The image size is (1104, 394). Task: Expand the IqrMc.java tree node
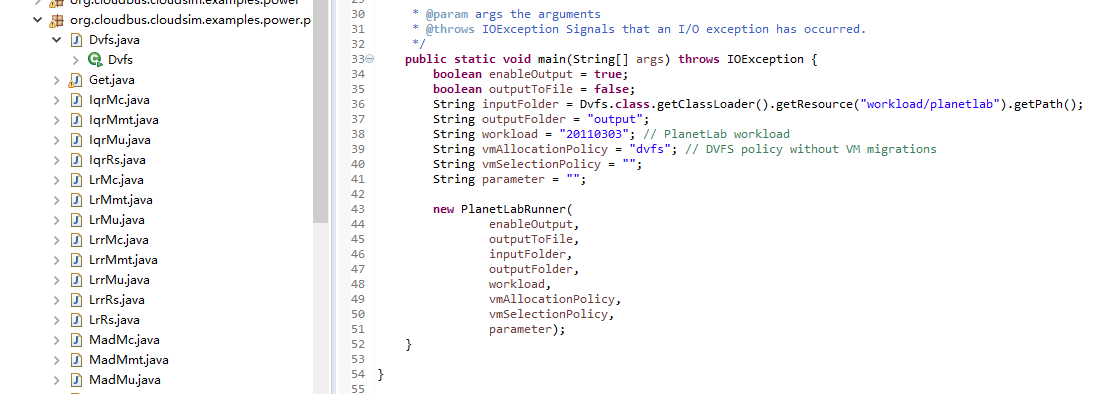(x=57, y=100)
